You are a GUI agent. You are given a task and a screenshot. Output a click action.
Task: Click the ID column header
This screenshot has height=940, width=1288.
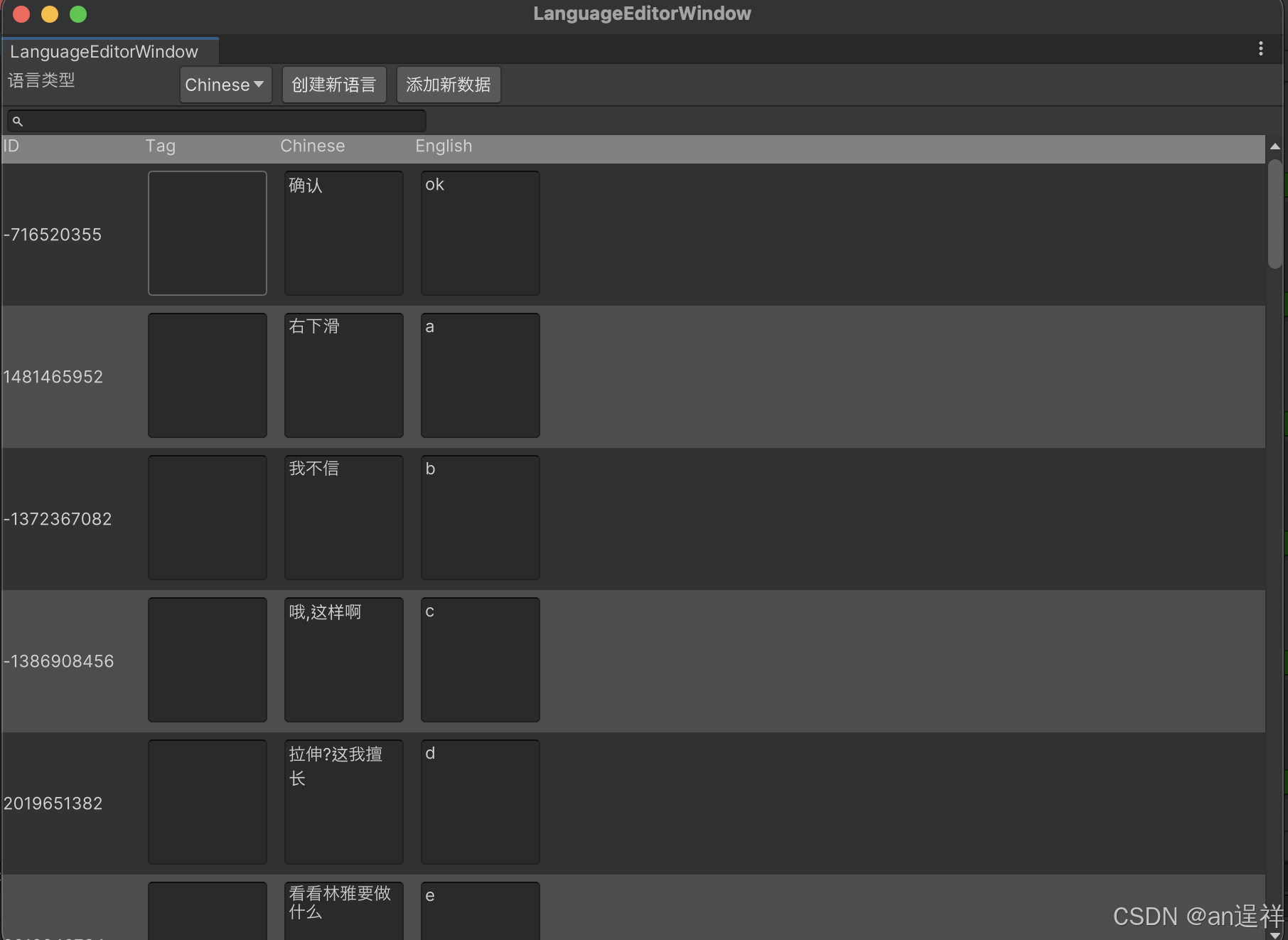[x=11, y=146]
